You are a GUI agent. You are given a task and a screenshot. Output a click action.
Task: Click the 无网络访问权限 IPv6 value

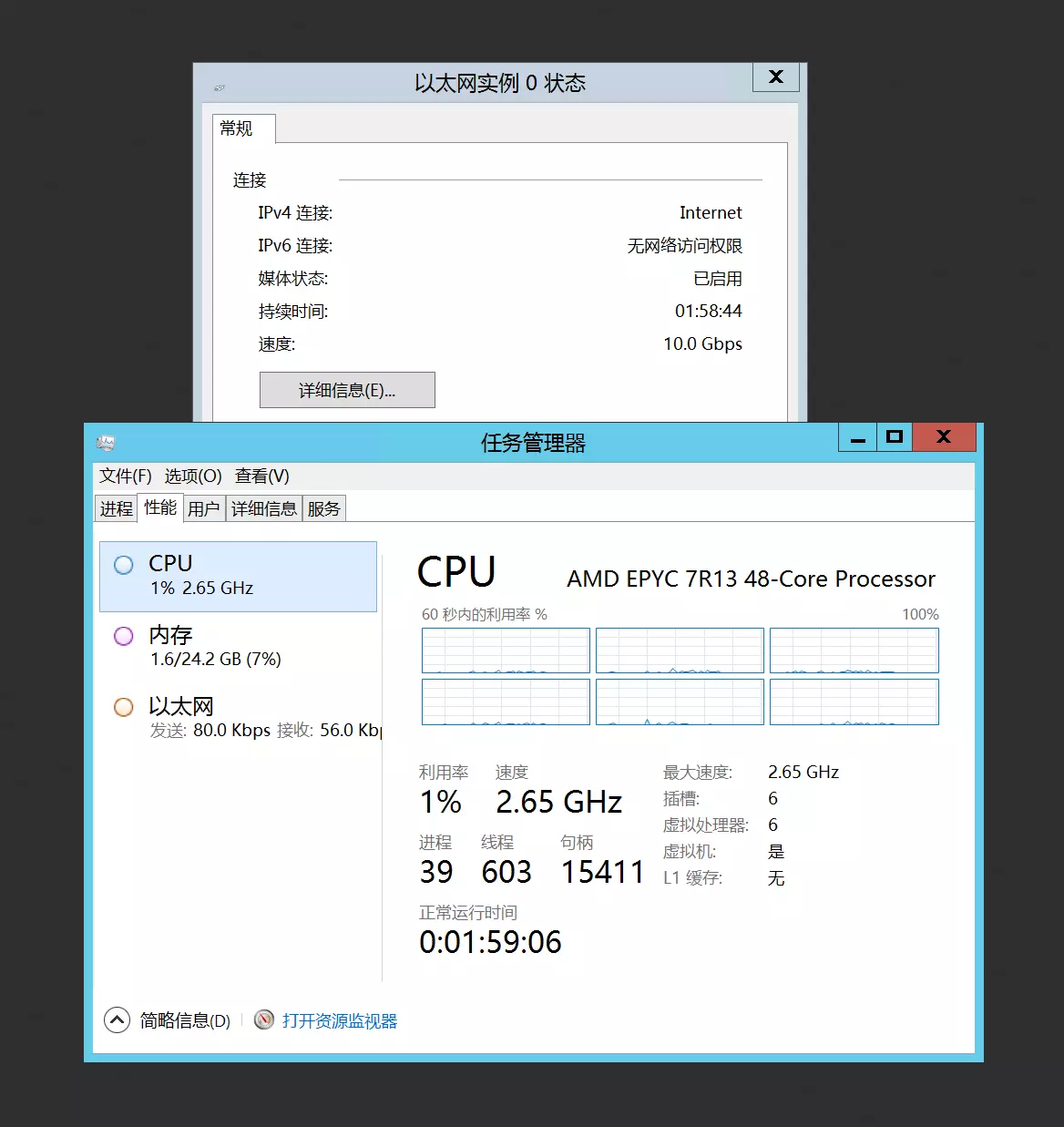(685, 246)
